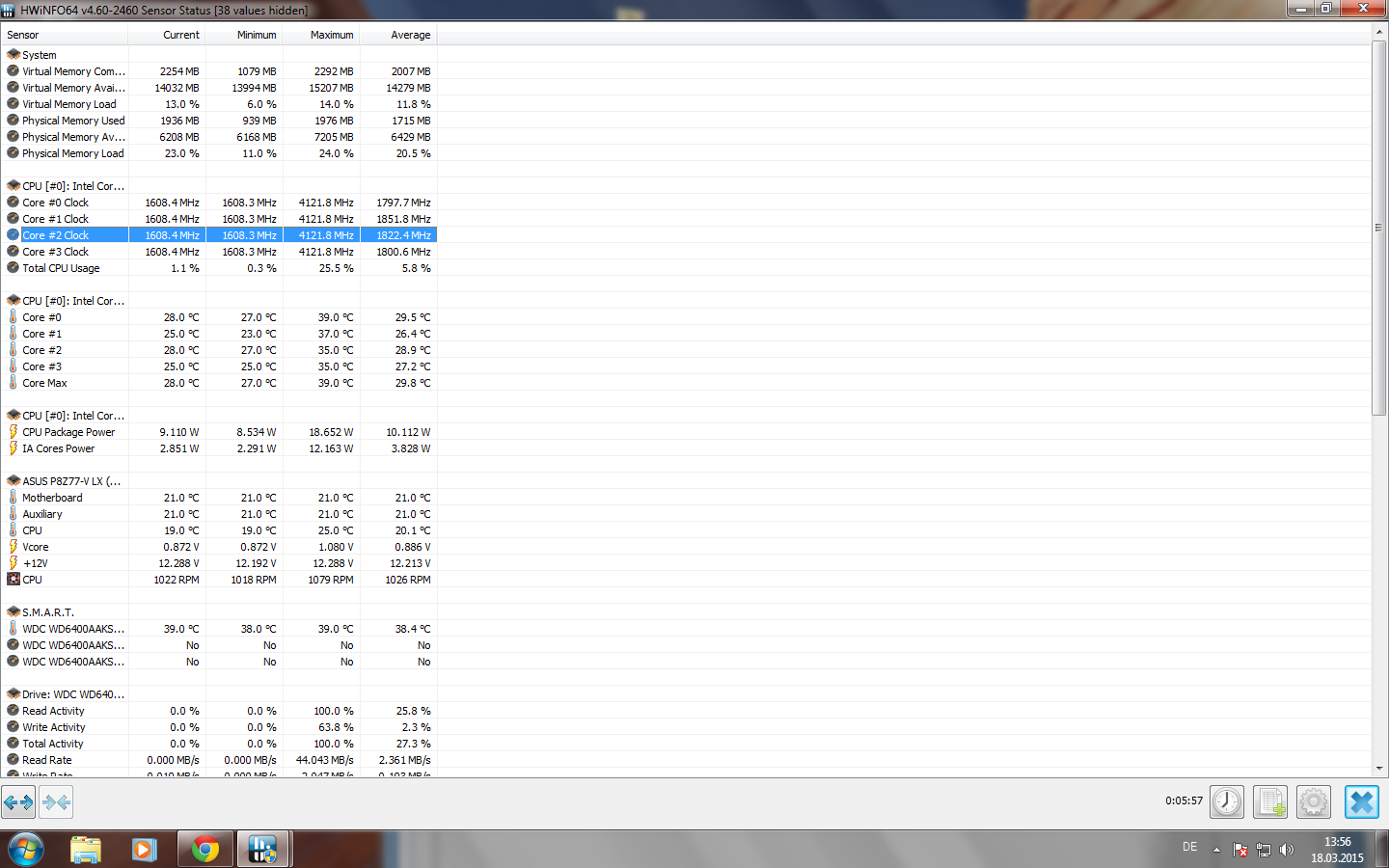
Task: Click thermometer icon of Core #0 temperature
Action: coord(13,316)
